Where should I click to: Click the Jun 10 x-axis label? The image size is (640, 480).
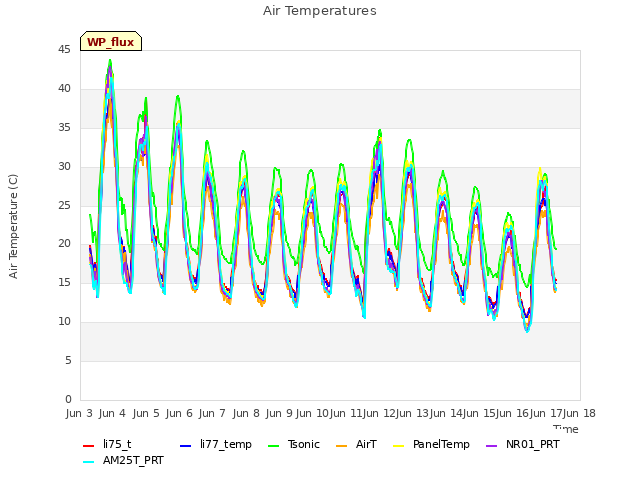[312, 413]
